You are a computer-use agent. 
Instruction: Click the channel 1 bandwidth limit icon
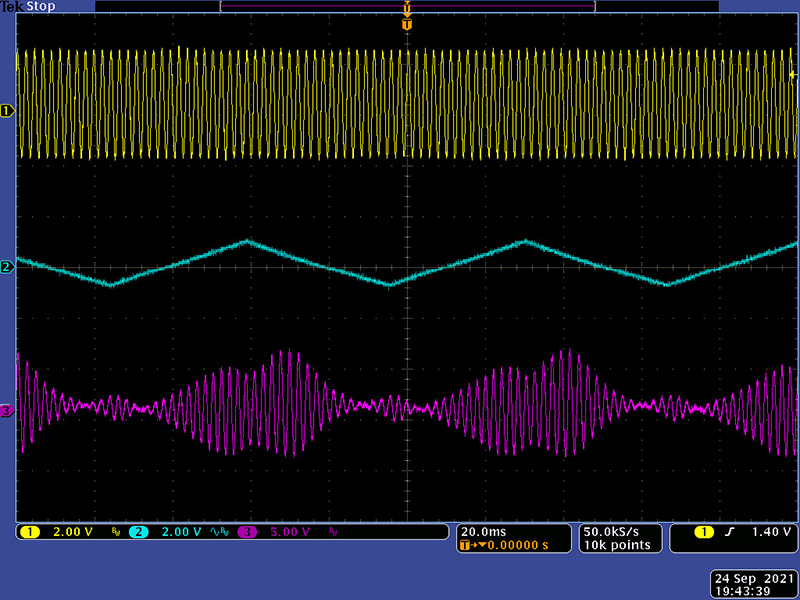(115, 532)
